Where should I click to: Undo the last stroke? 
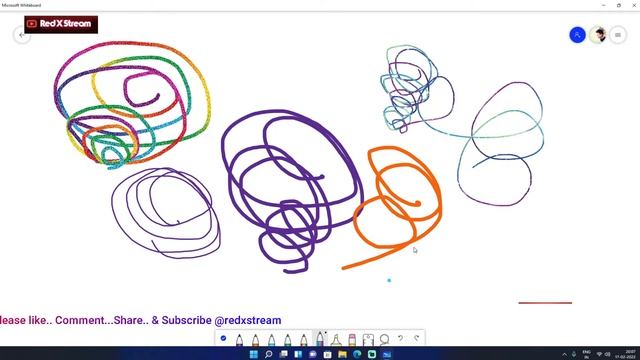[x=400, y=338]
